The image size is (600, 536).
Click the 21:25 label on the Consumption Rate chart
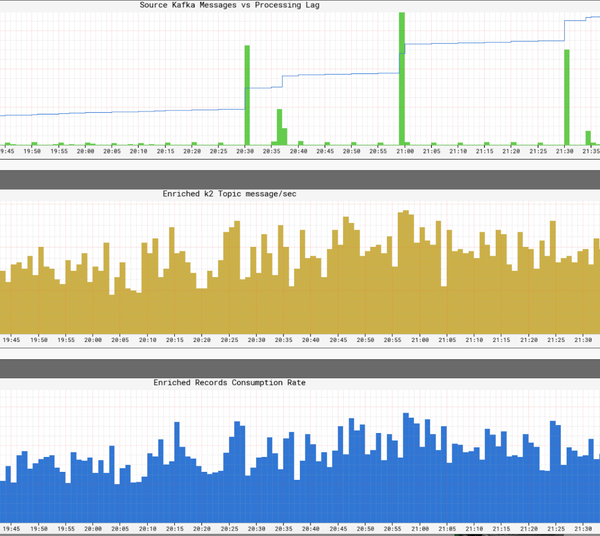click(x=556, y=529)
